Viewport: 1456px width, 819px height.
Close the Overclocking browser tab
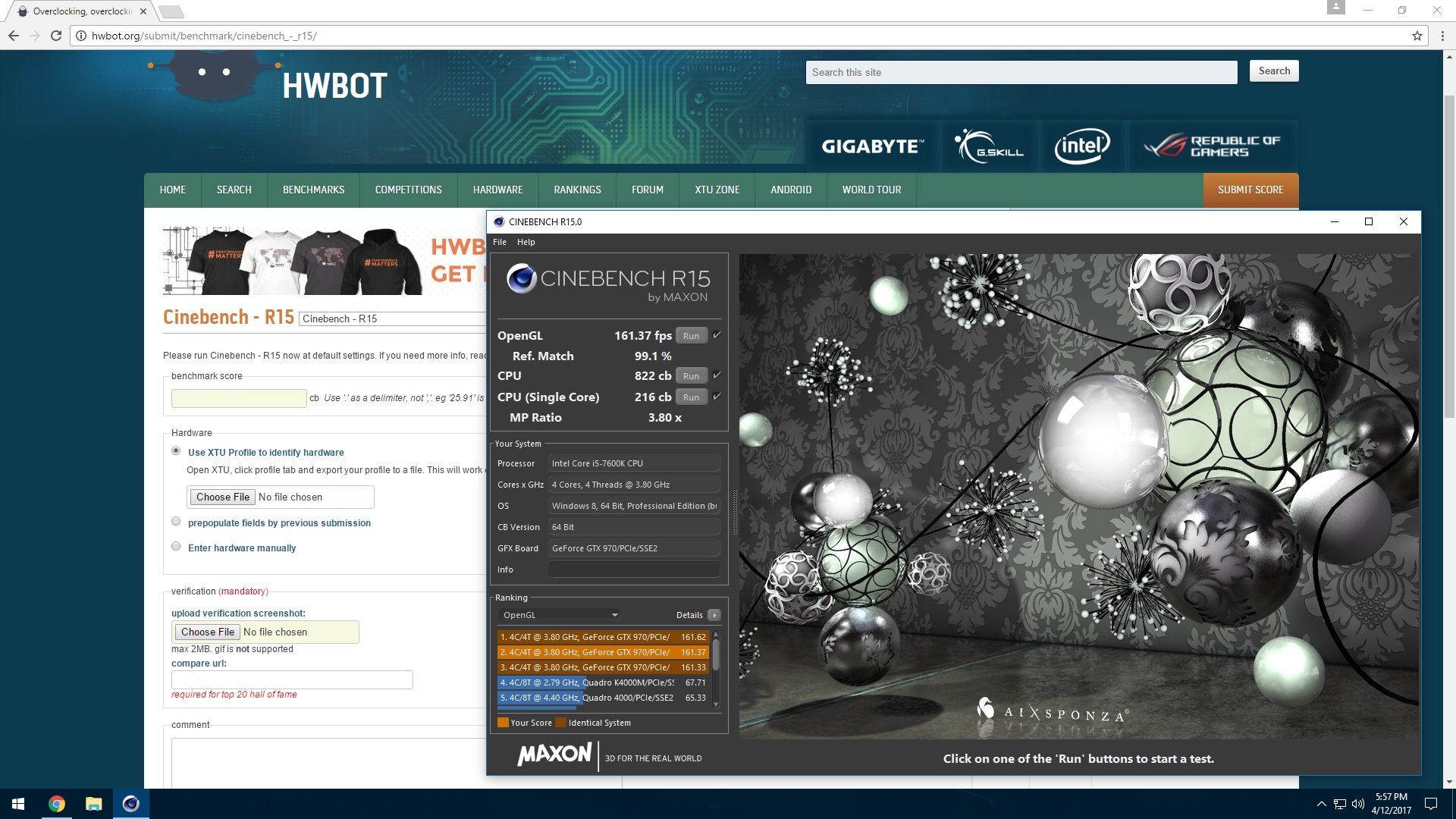(x=143, y=11)
